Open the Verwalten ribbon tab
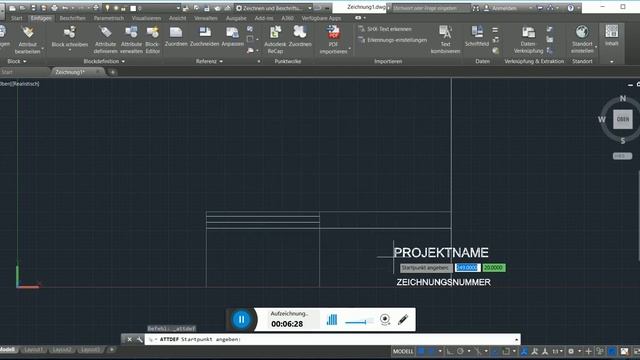Viewport: 640px width, 360px height. [206, 18]
